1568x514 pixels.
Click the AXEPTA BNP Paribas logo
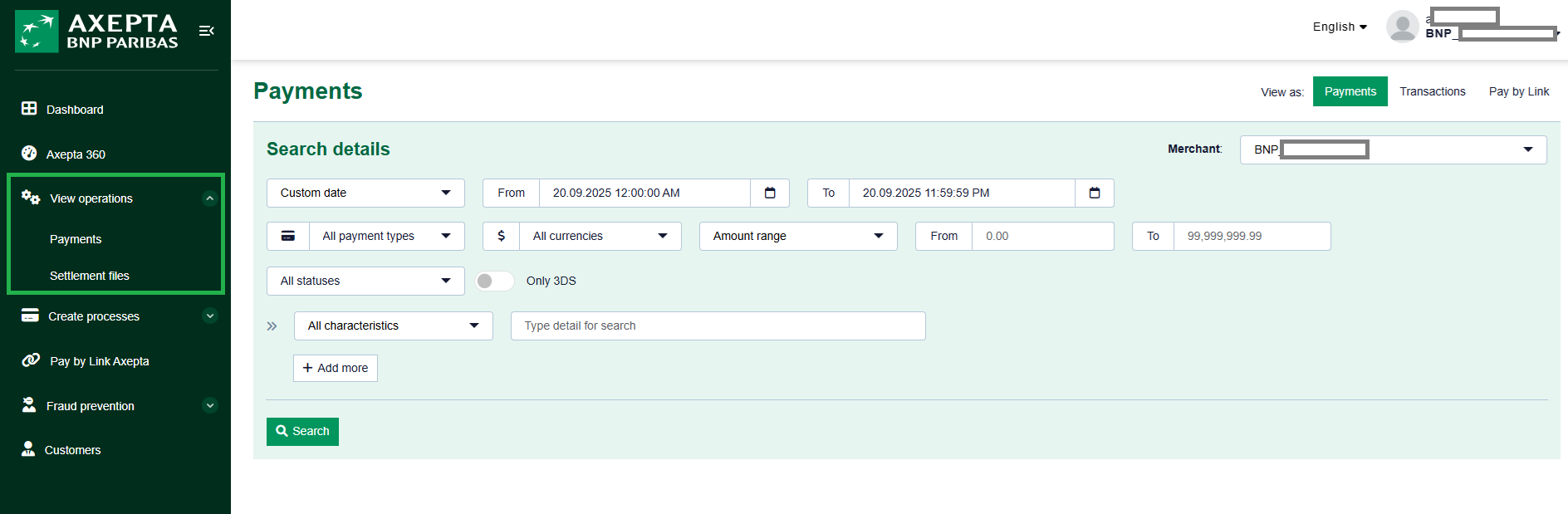click(x=97, y=32)
